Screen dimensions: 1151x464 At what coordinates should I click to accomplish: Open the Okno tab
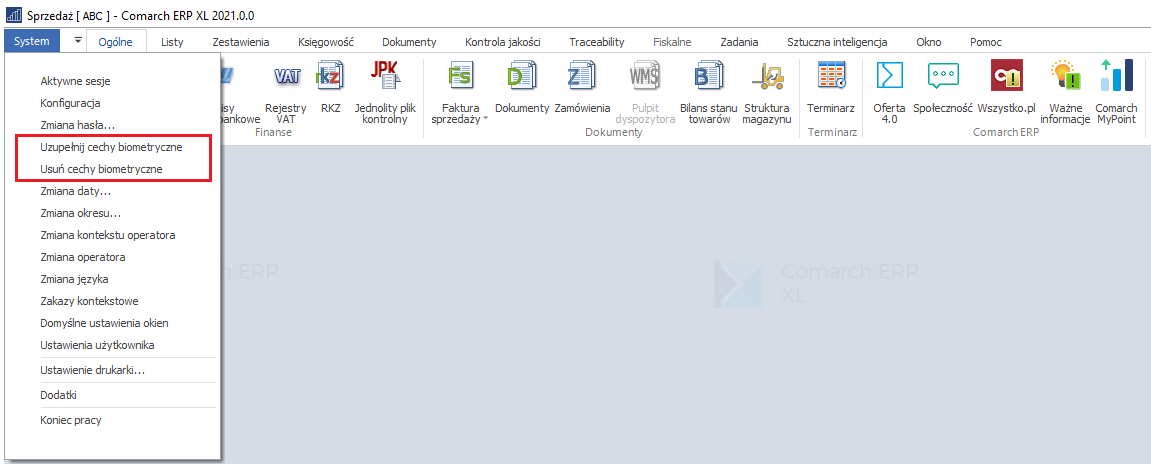pyautogui.click(x=929, y=42)
